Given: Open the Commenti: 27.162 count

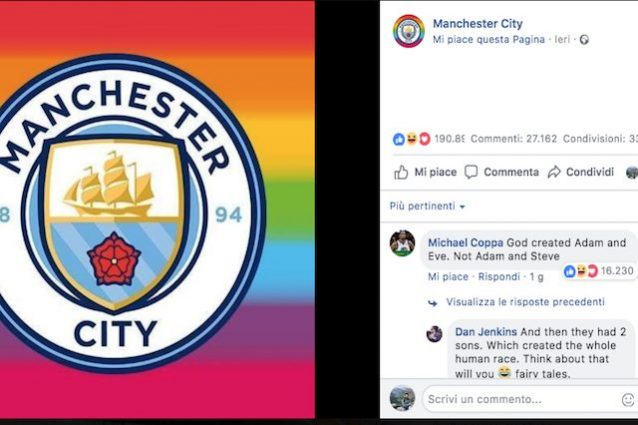Looking at the screenshot, I should click(x=513, y=139).
